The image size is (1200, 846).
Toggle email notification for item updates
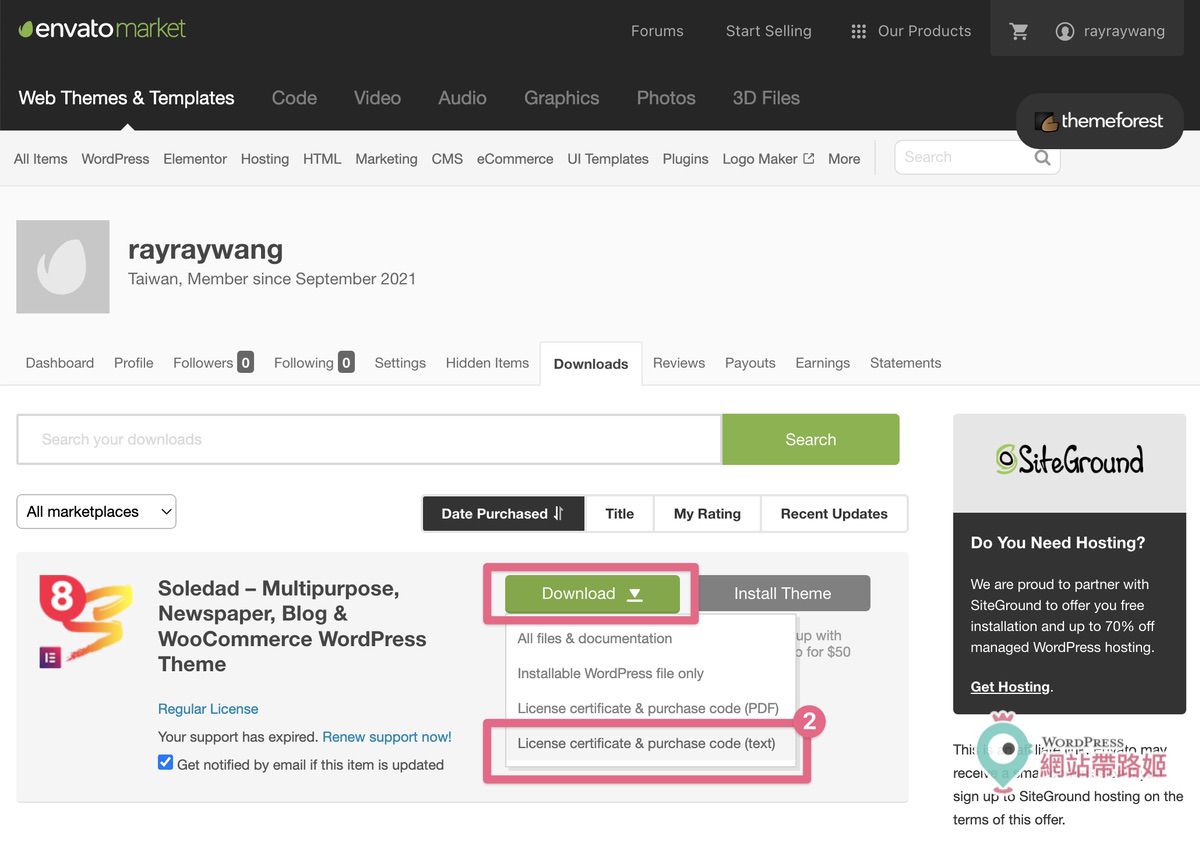coord(166,763)
